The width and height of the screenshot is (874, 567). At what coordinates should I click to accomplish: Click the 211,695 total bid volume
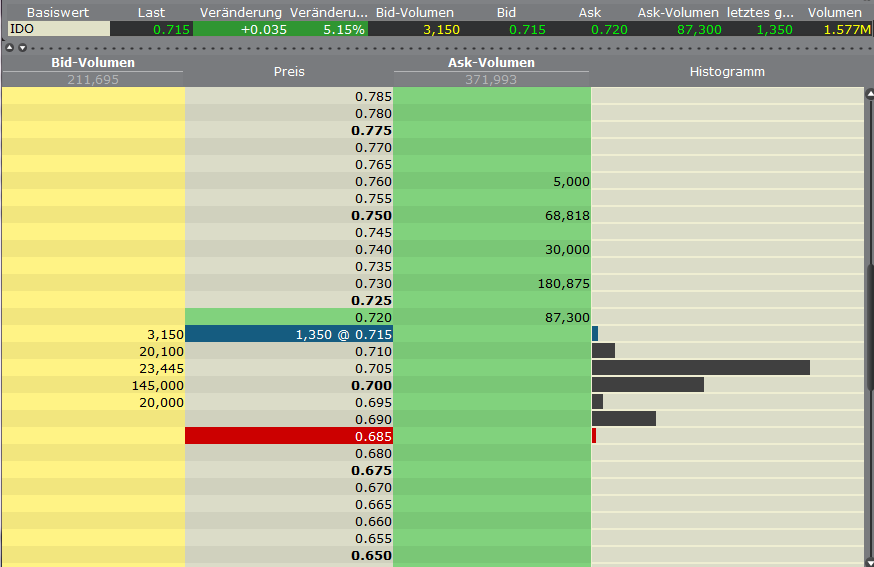93,80
